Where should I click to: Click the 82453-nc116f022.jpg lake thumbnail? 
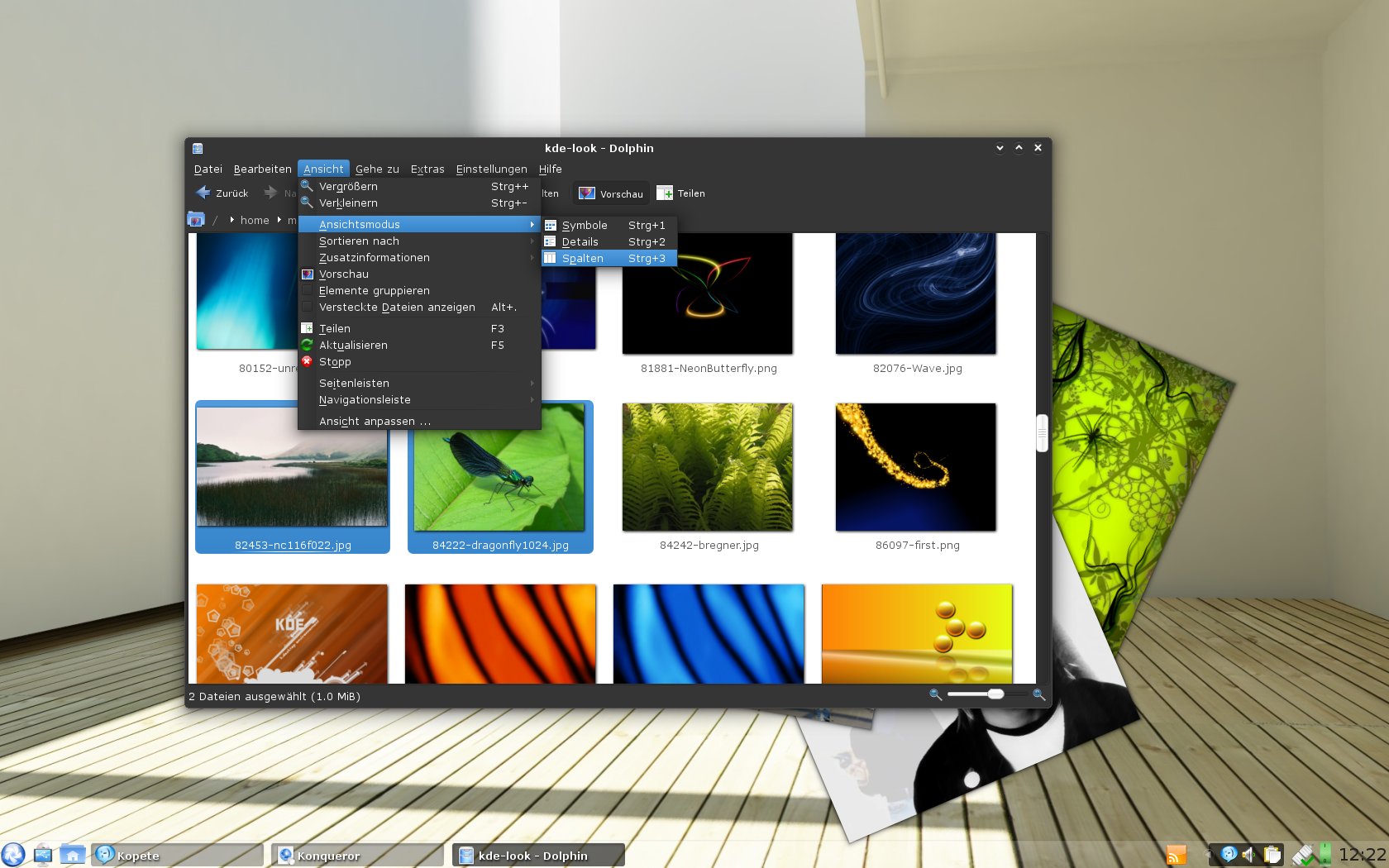pyautogui.click(x=292, y=467)
